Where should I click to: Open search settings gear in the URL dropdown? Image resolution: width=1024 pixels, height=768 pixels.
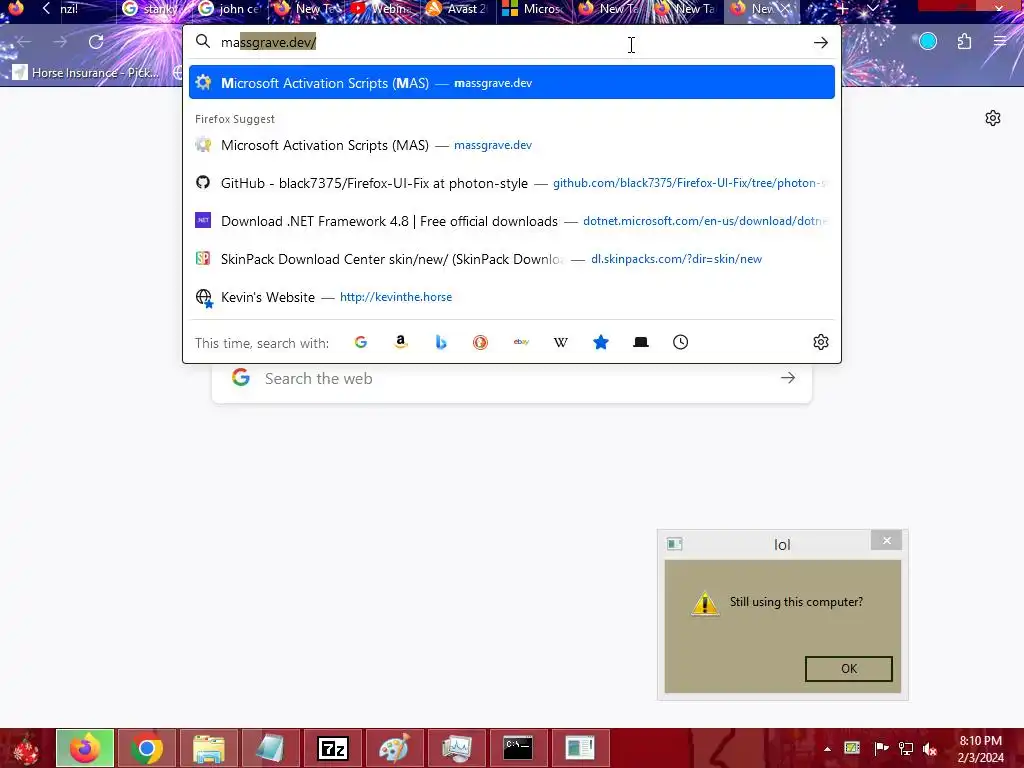(x=821, y=342)
